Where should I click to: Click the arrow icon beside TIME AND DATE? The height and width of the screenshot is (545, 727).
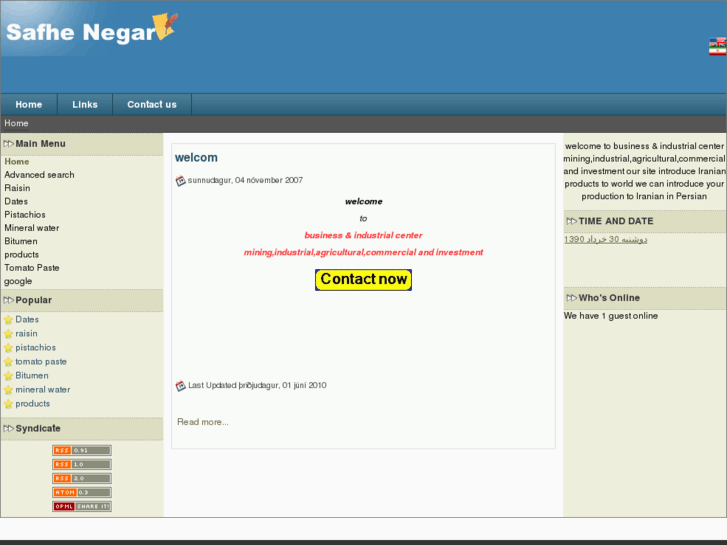[x=572, y=221]
